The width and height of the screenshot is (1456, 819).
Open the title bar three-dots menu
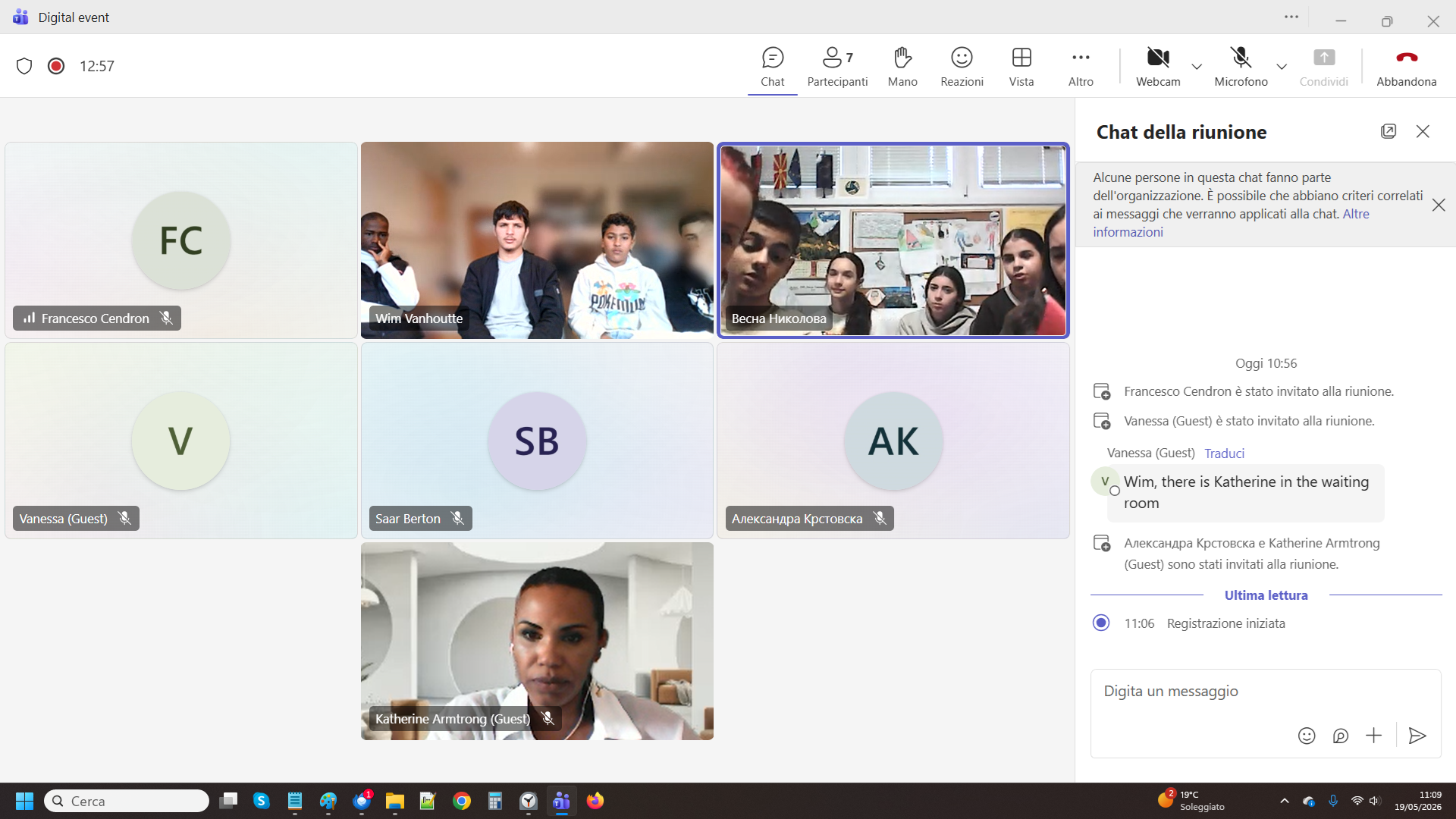click(x=1291, y=17)
